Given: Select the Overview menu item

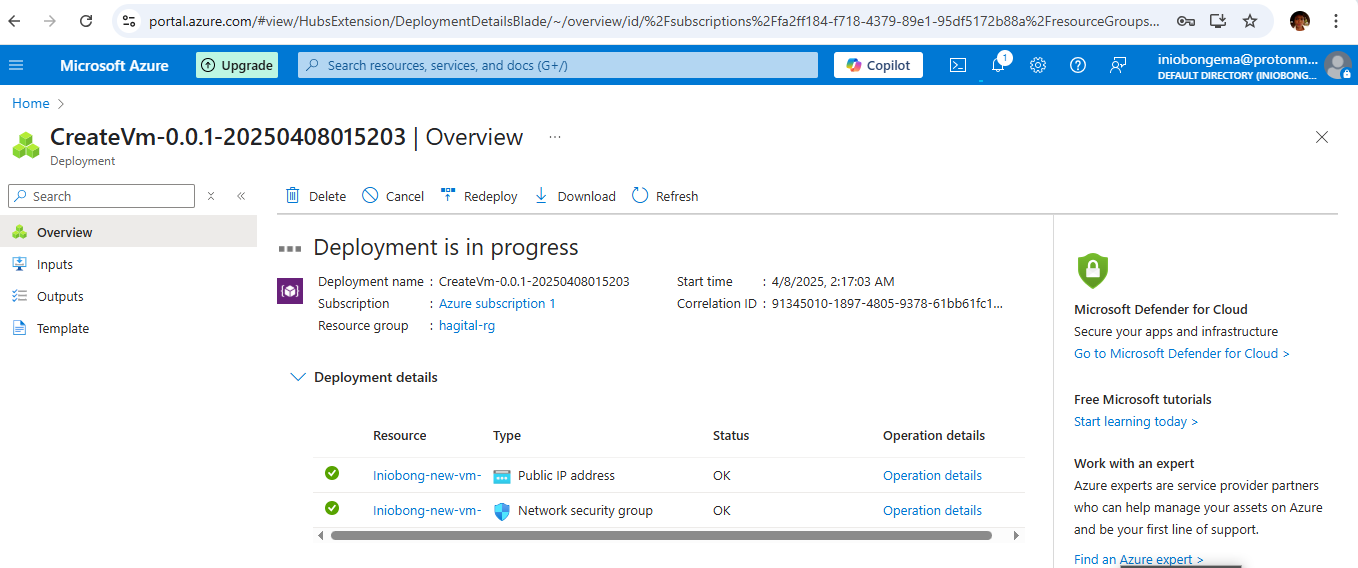Looking at the screenshot, I should [128, 232].
